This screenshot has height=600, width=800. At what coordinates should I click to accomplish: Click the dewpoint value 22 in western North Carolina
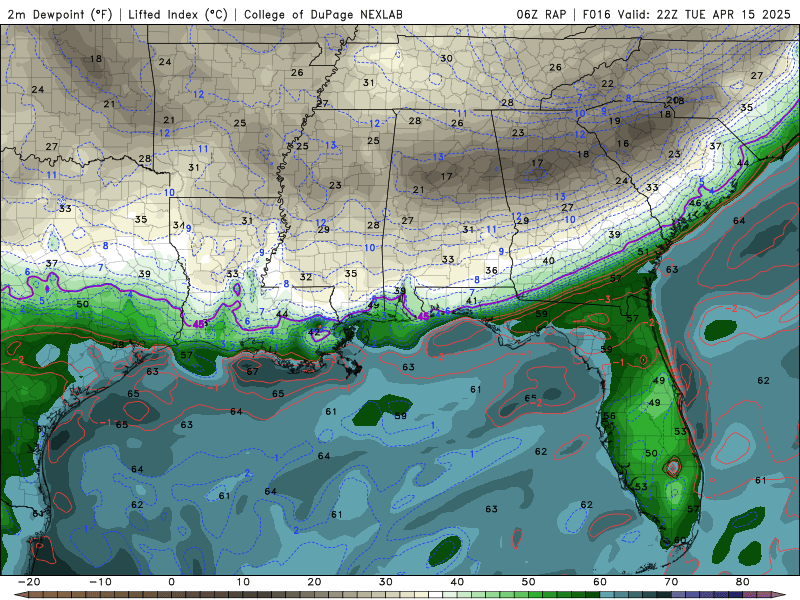click(607, 84)
